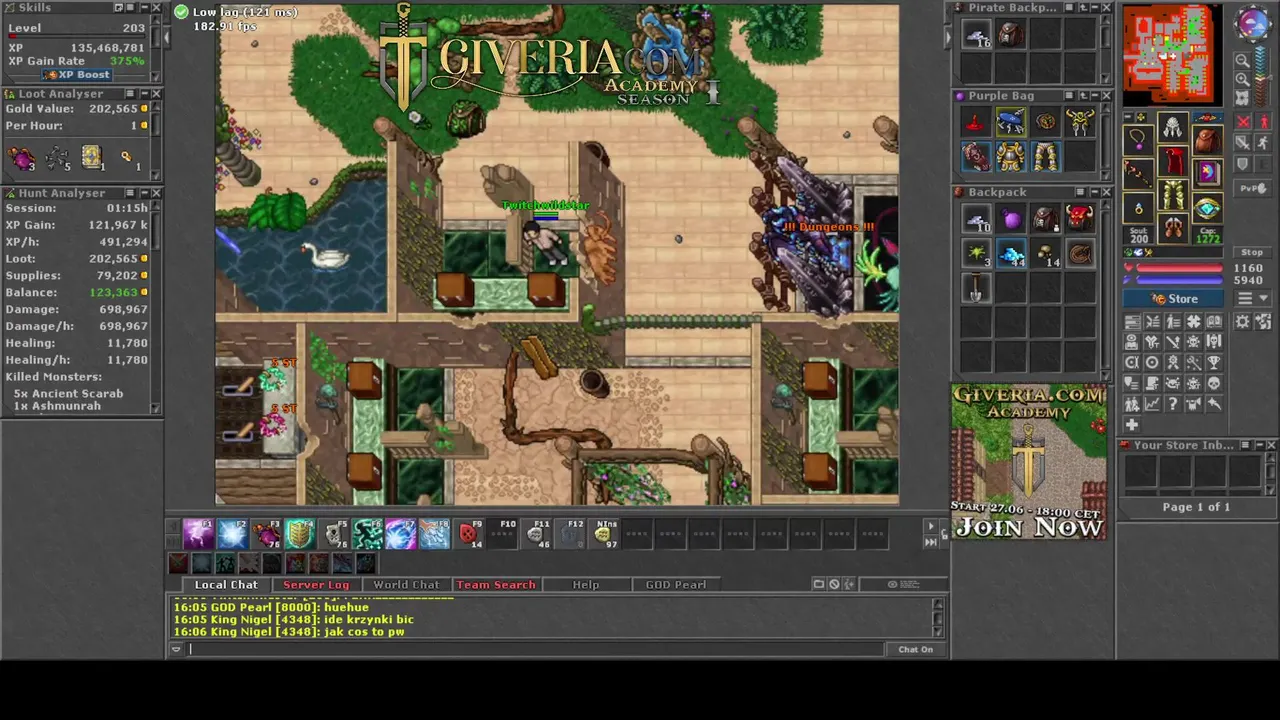Toggle the PvP mode button
This screenshot has height=720, width=1280.
(x=1253, y=188)
